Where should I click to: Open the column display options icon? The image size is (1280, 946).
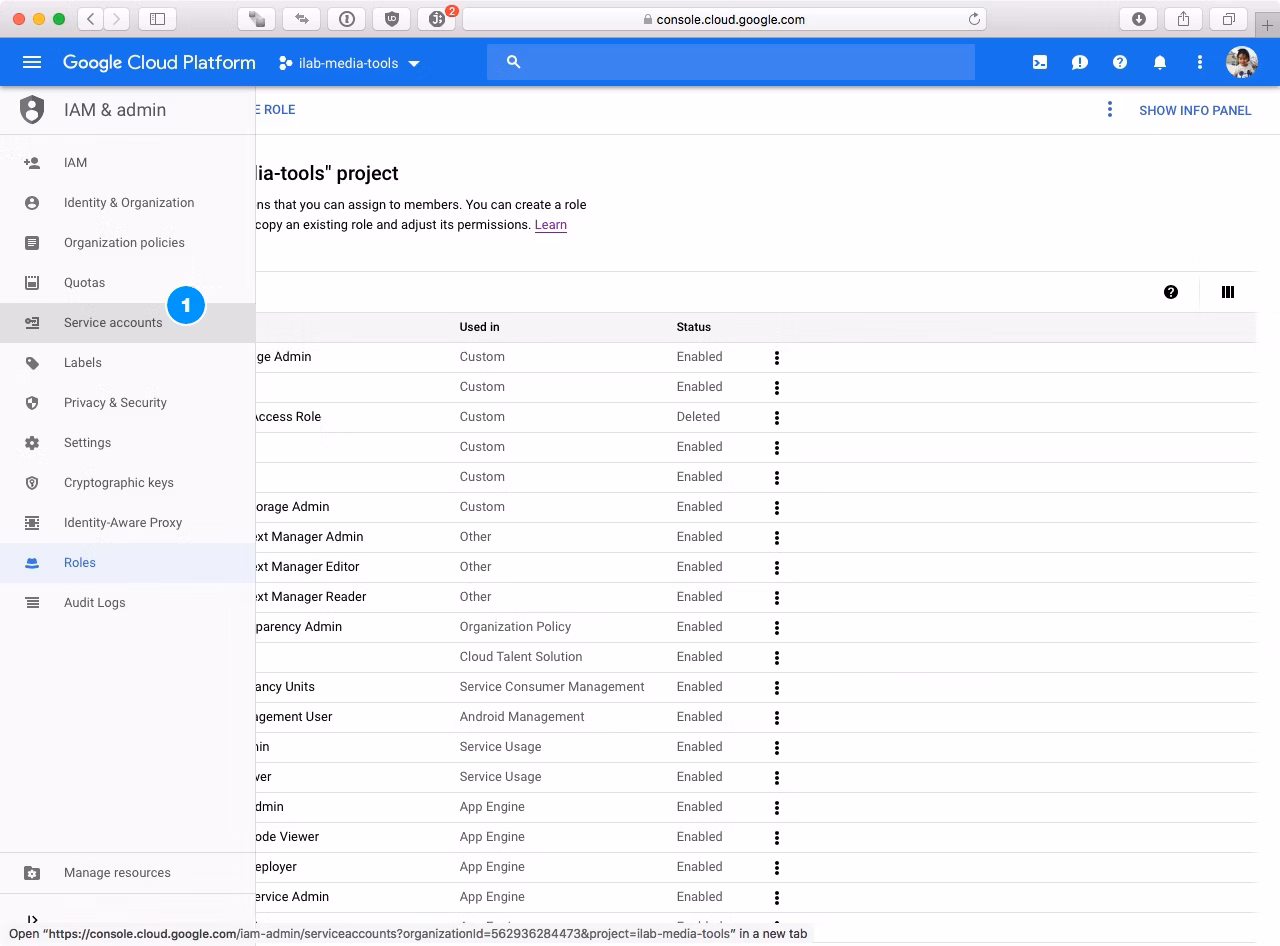[x=1228, y=292]
